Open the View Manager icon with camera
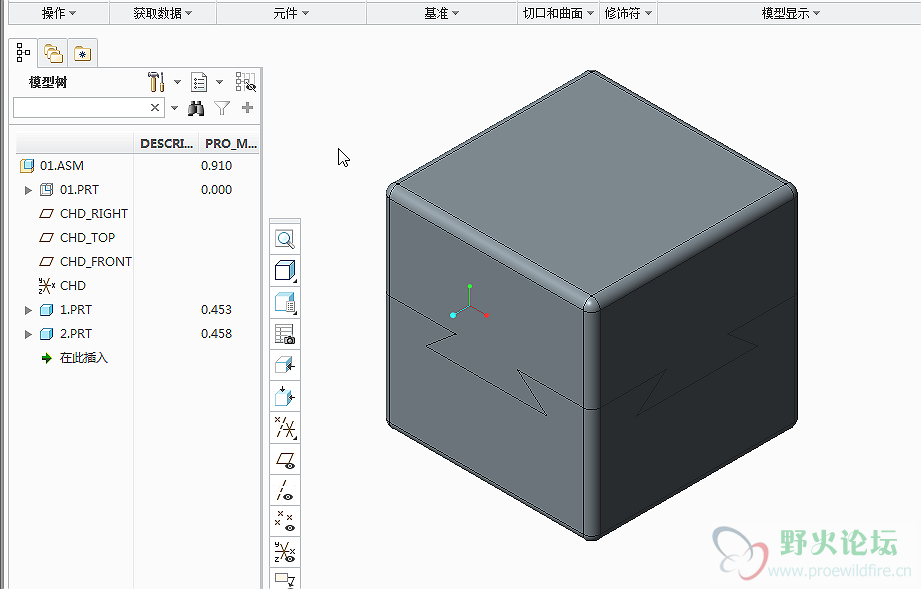 coord(285,334)
